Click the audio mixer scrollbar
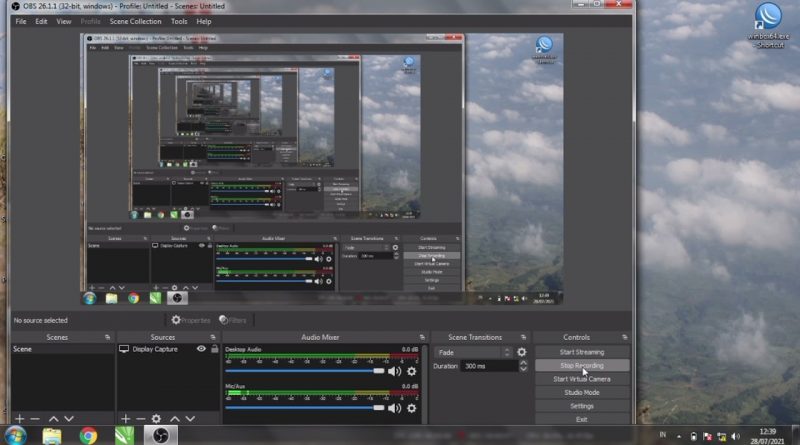 [x=424, y=383]
